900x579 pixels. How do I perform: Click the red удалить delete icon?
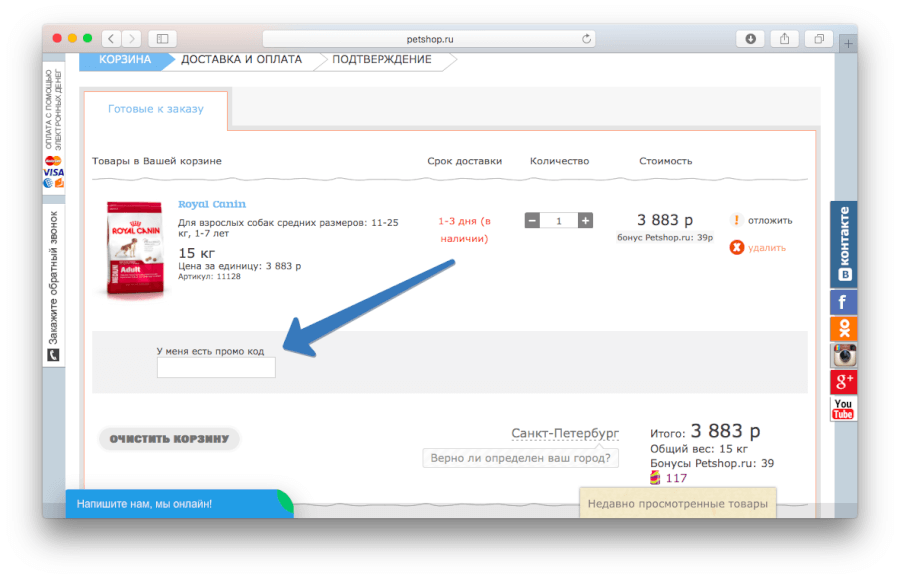[x=737, y=247]
